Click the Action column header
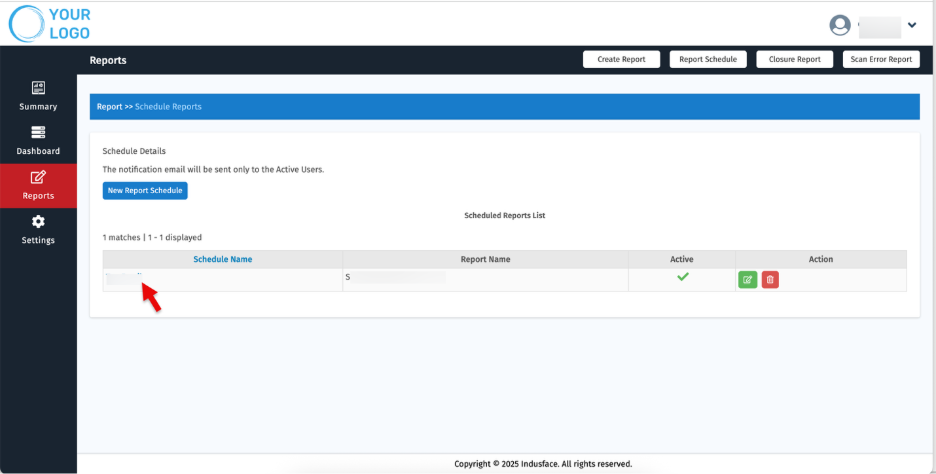The image size is (936, 474). coord(821,259)
